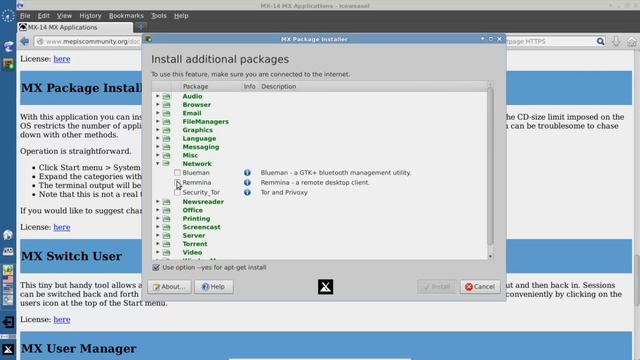The height and width of the screenshot is (360, 640).
Task: Expand the Browser category
Action: tap(158, 104)
